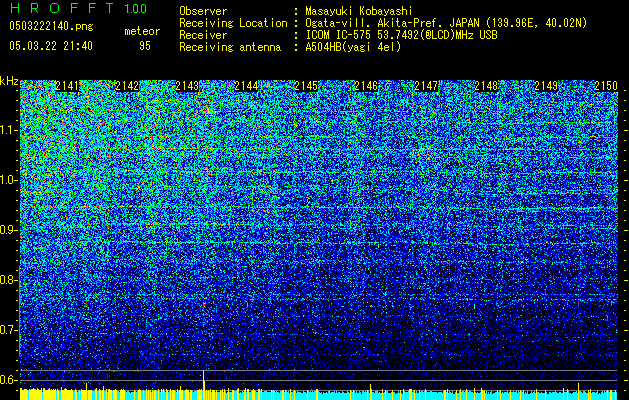Click the 2145 time marker
Image resolution: width=629 pixels, height=400 pixels.
coord(306,87)
